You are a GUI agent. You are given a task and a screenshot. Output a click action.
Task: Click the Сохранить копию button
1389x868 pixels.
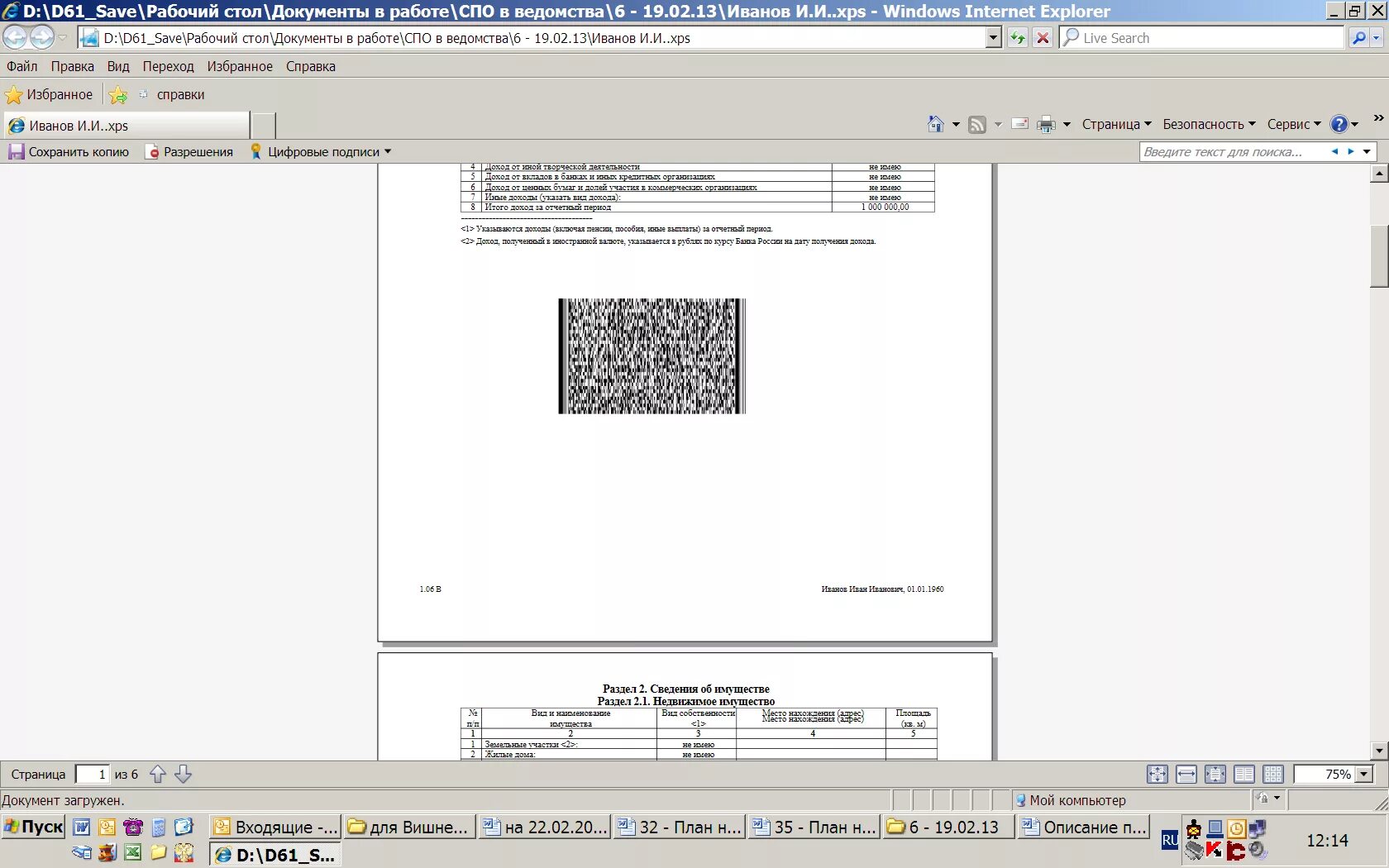click(69, 151)
